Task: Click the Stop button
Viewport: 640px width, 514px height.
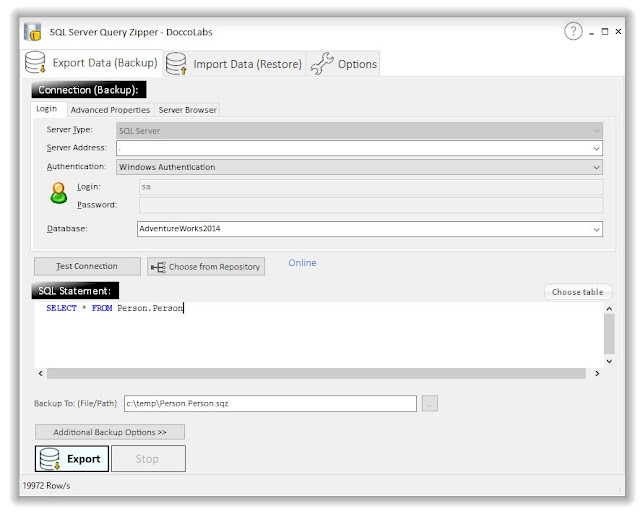Action: point(148,458)
